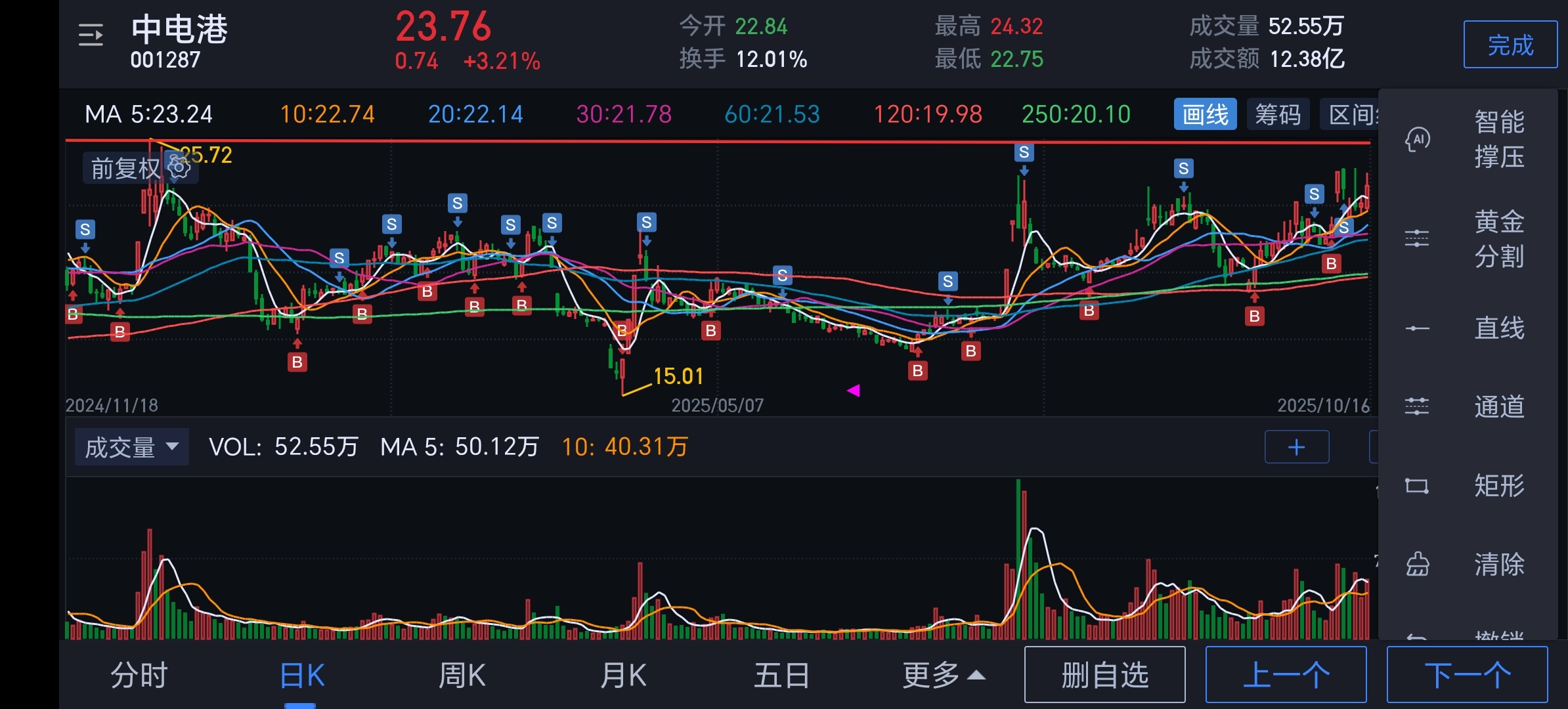
Task: Select the golden ratio drawing tool
Action: 1417,238
